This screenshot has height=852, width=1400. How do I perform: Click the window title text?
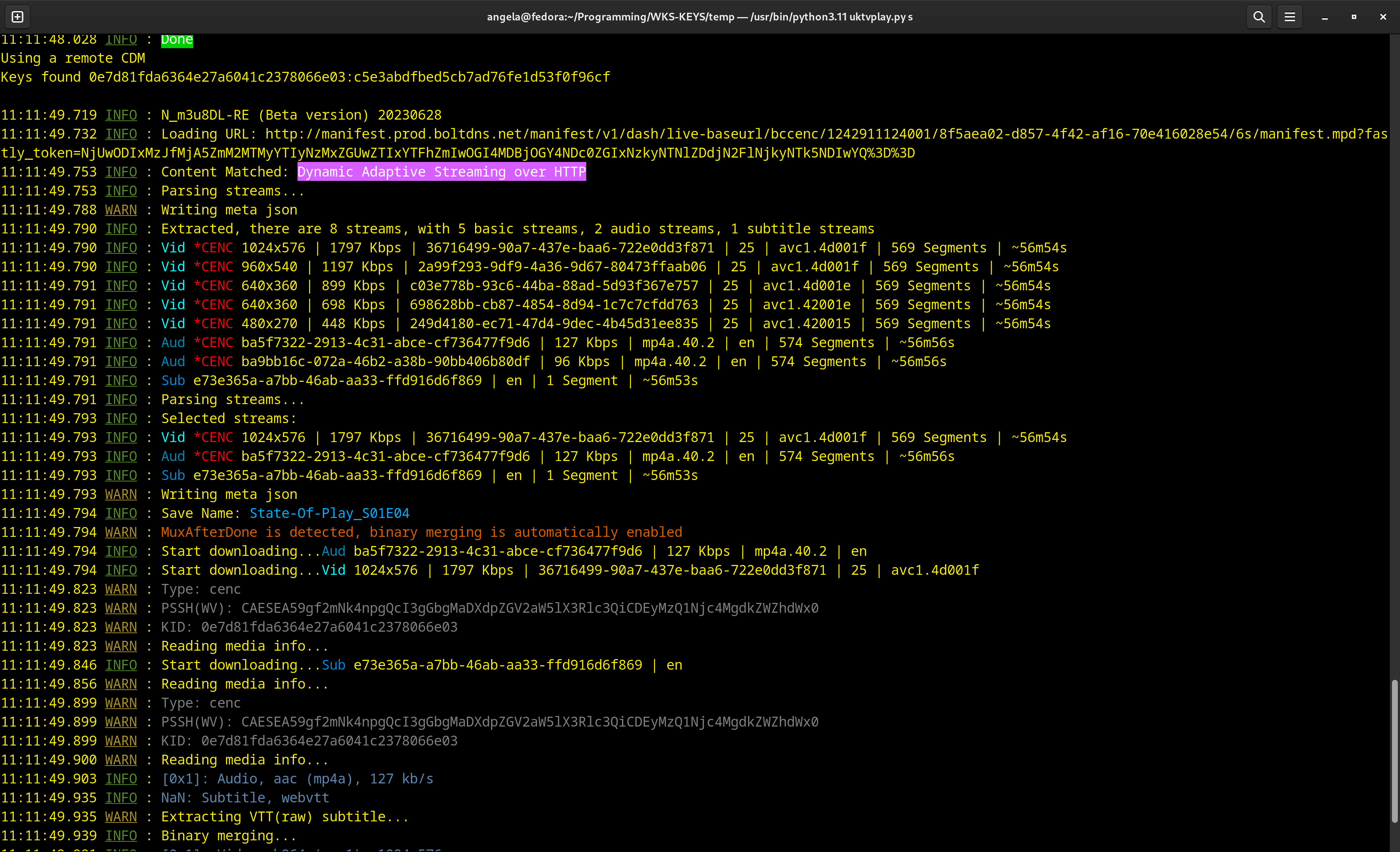pyautogui.click(x=699, y=17)
